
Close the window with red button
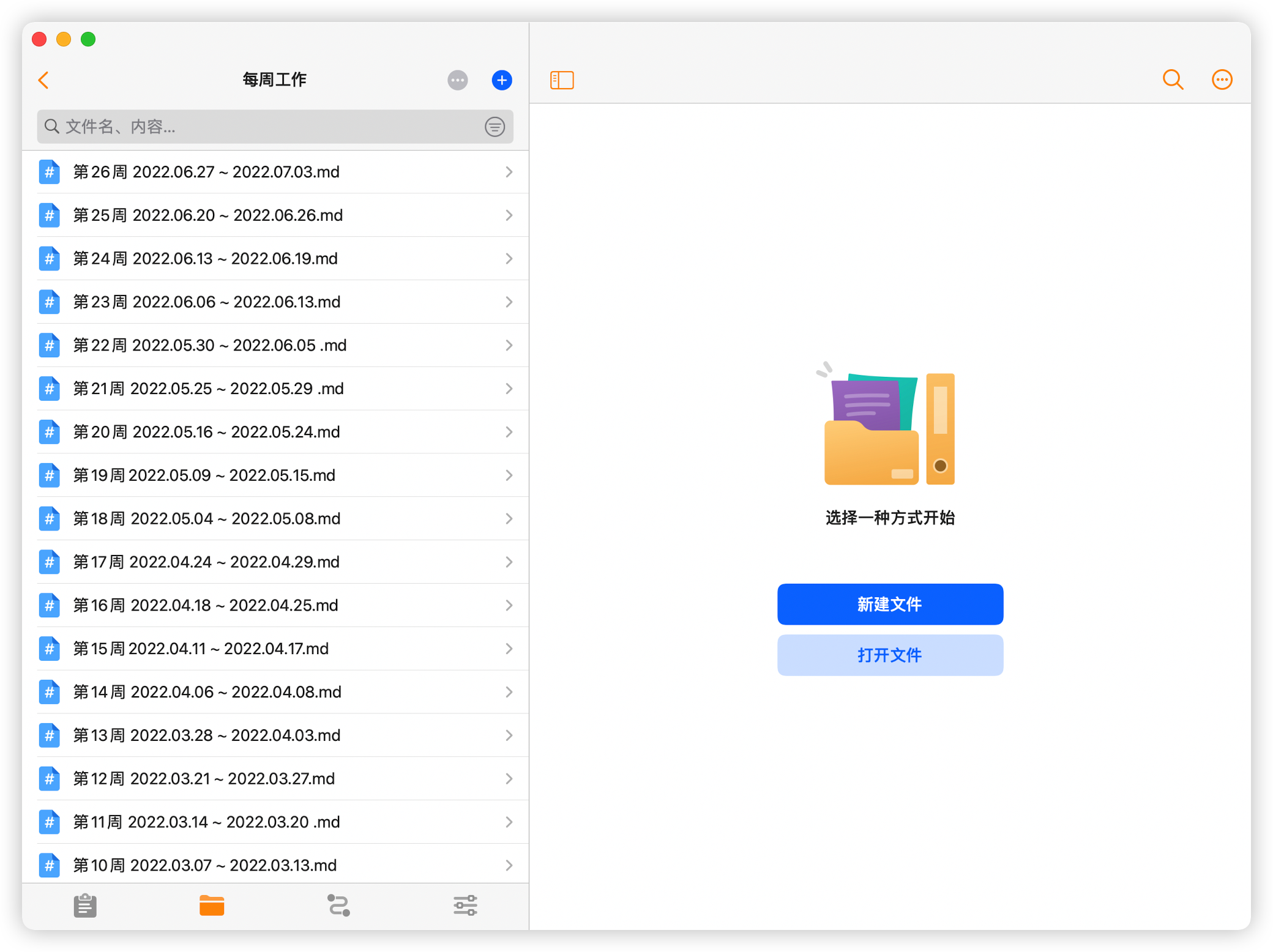coord(39,39)
